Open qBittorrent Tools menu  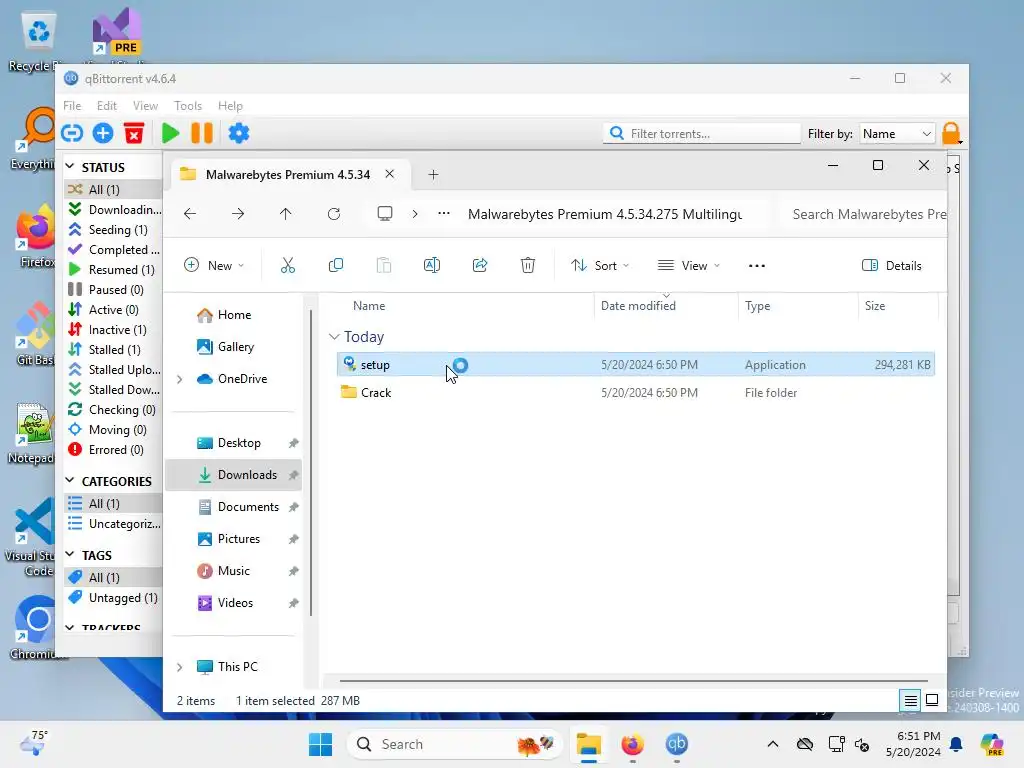187,106
